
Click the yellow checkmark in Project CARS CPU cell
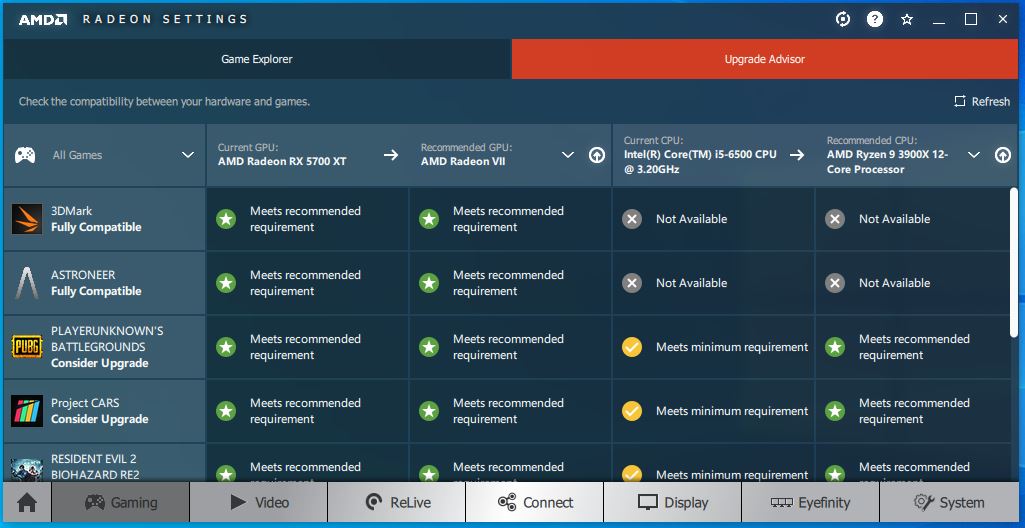coord(631,411)
